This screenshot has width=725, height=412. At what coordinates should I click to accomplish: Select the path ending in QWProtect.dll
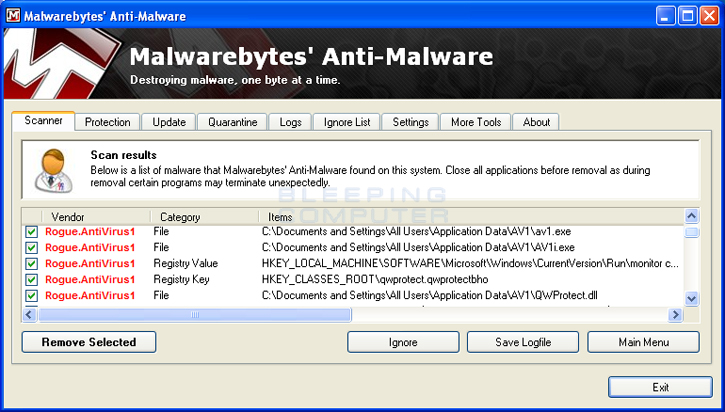click(x=430, y=295)
